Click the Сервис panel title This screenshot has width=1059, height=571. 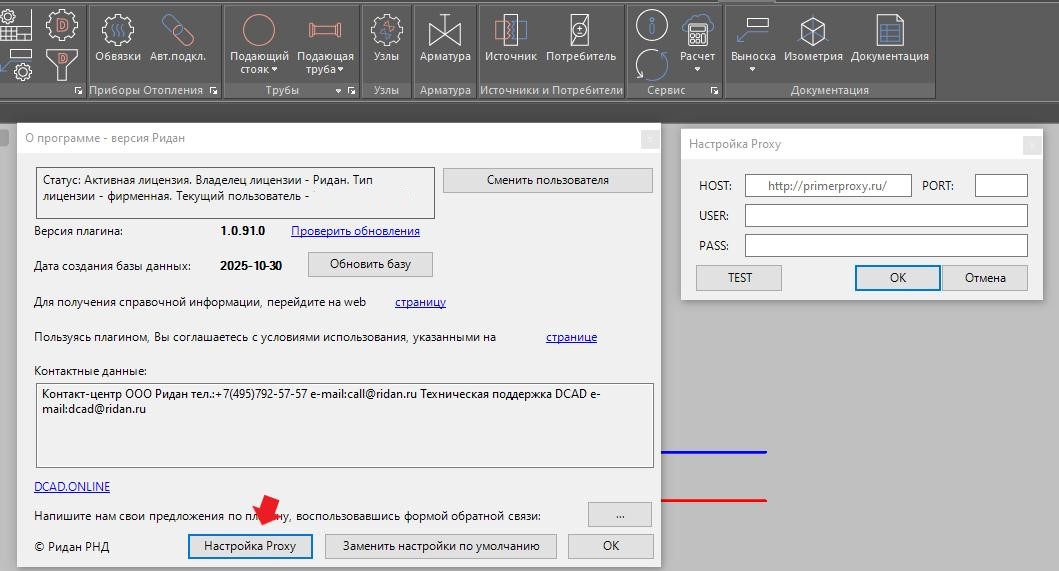666,91
